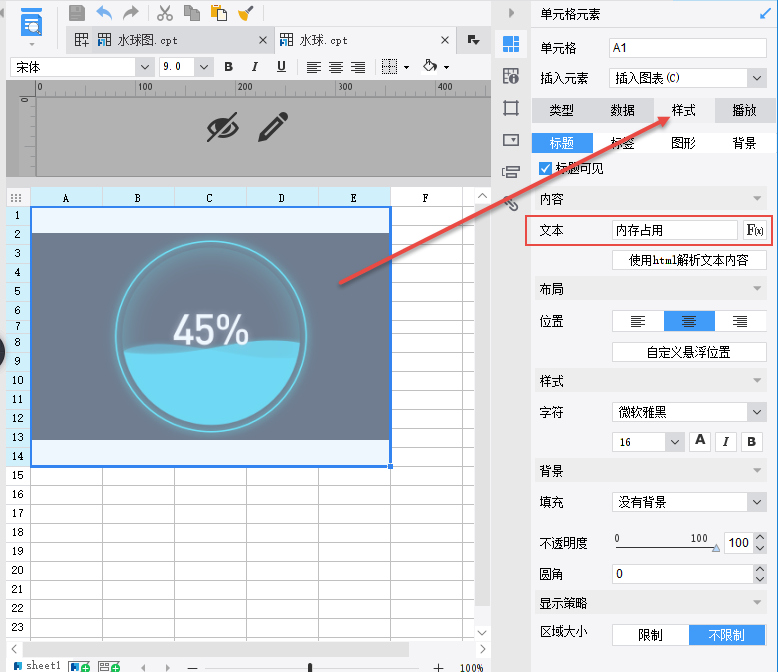Align cell text left
The height and width of the screenshot is (672, 778).
tap(314, 67)
